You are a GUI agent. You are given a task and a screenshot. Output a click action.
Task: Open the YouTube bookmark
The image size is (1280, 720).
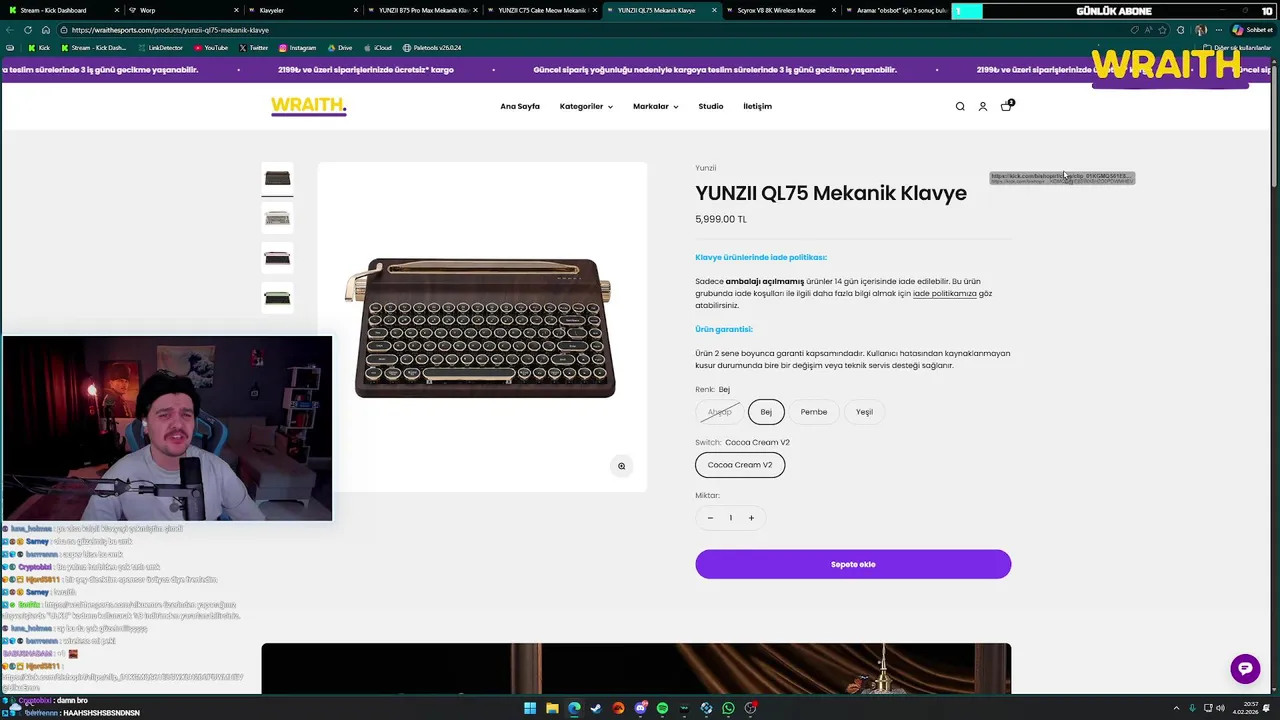click(211, 48)
